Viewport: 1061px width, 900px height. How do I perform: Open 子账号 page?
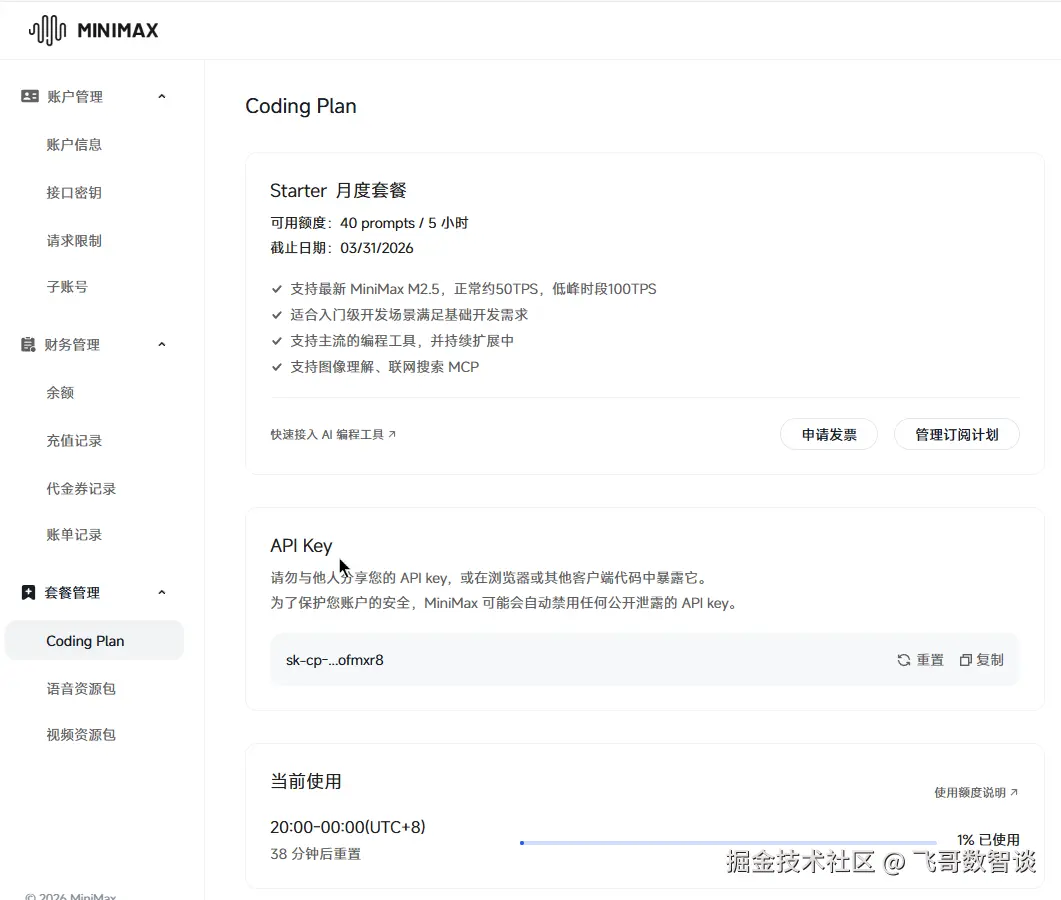click(67, 286)
